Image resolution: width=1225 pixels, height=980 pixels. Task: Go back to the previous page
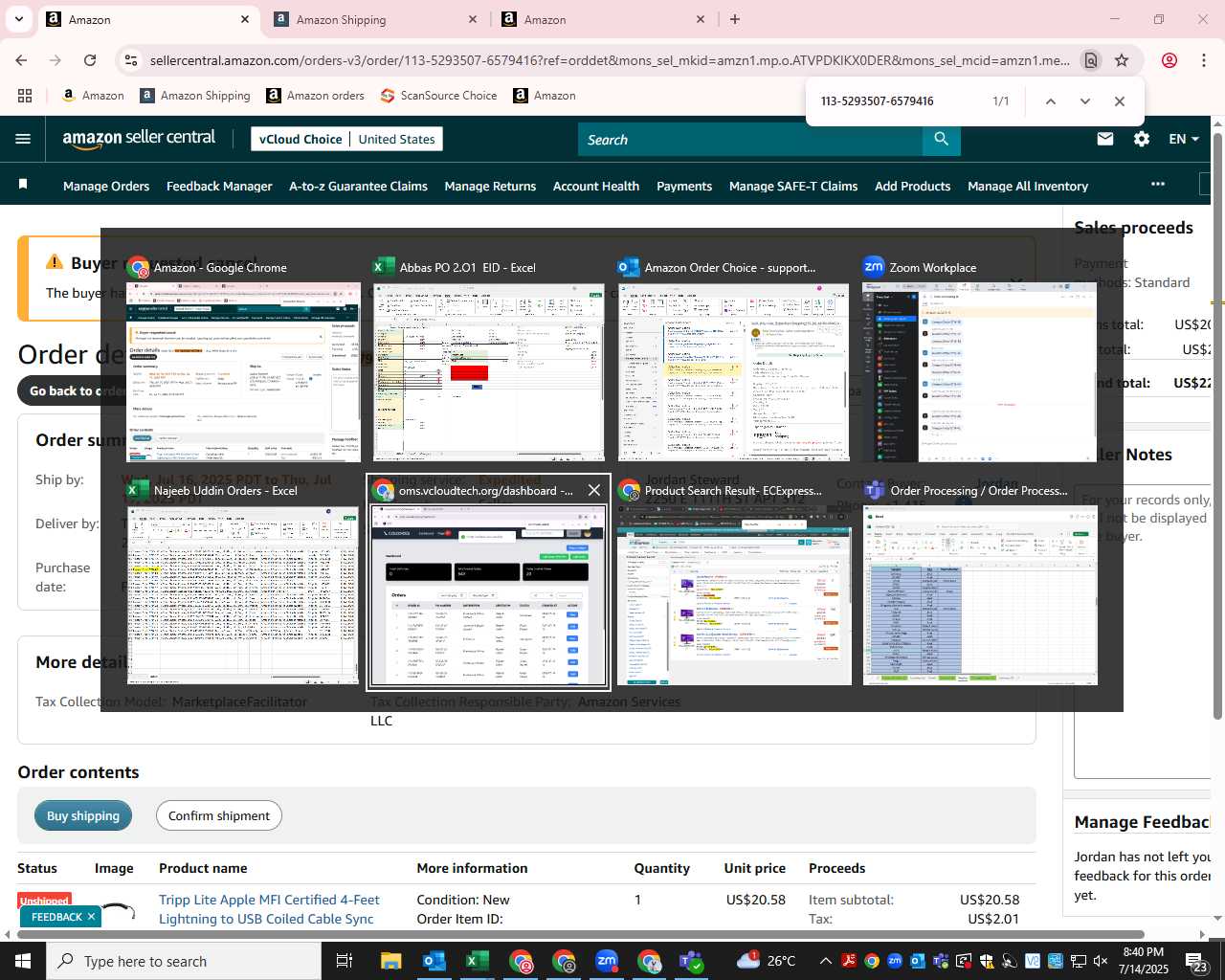tap(21, 60)
